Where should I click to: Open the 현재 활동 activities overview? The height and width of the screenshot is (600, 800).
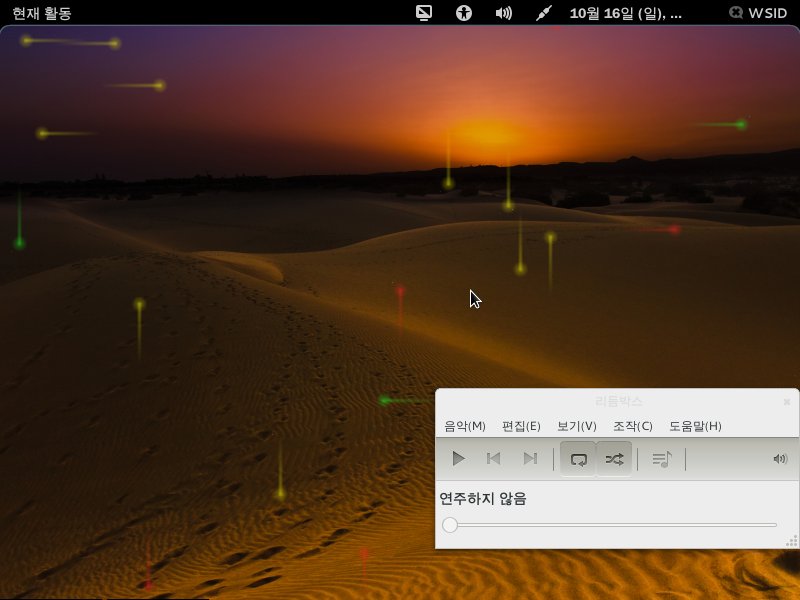click(41, 13)
